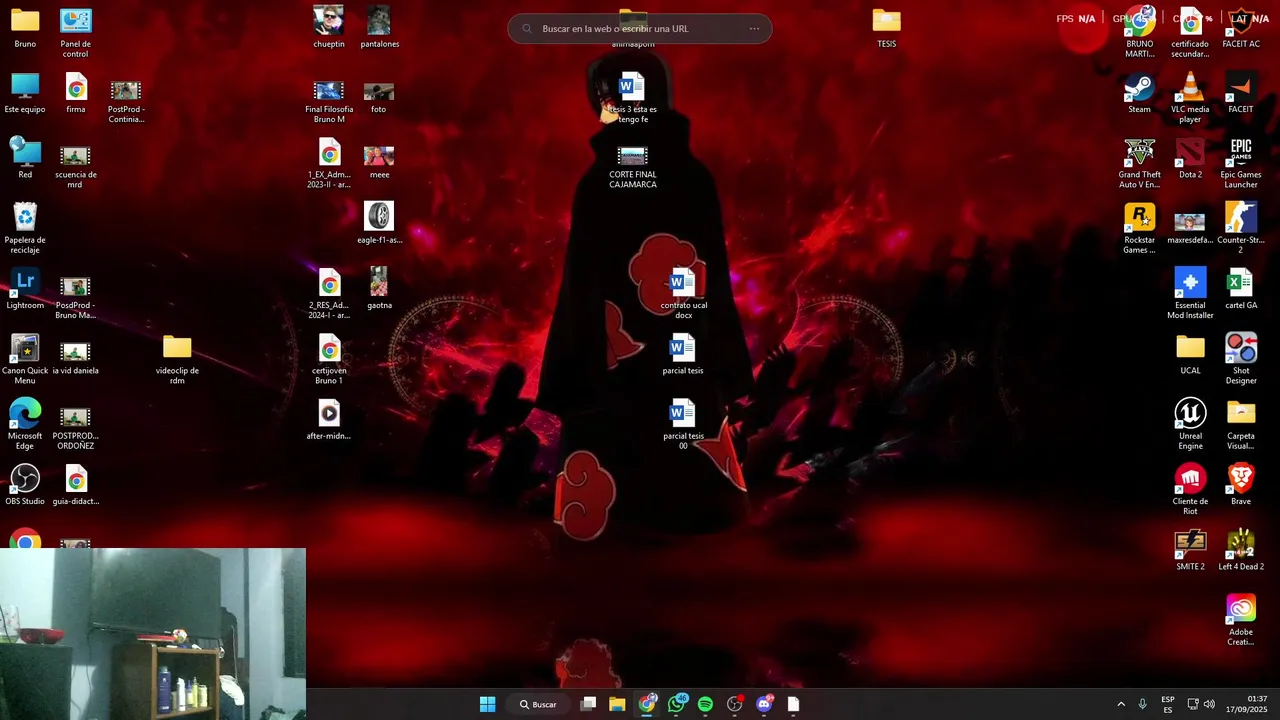Screen dimensions: 1280x720
Task: Open Rockstar Games Launcher shortcut
Action: tap(1139, 228)
